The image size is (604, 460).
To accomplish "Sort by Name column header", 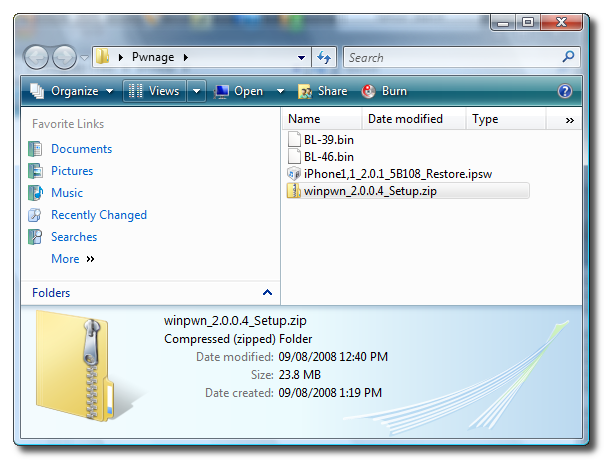I will pos(322,119).
